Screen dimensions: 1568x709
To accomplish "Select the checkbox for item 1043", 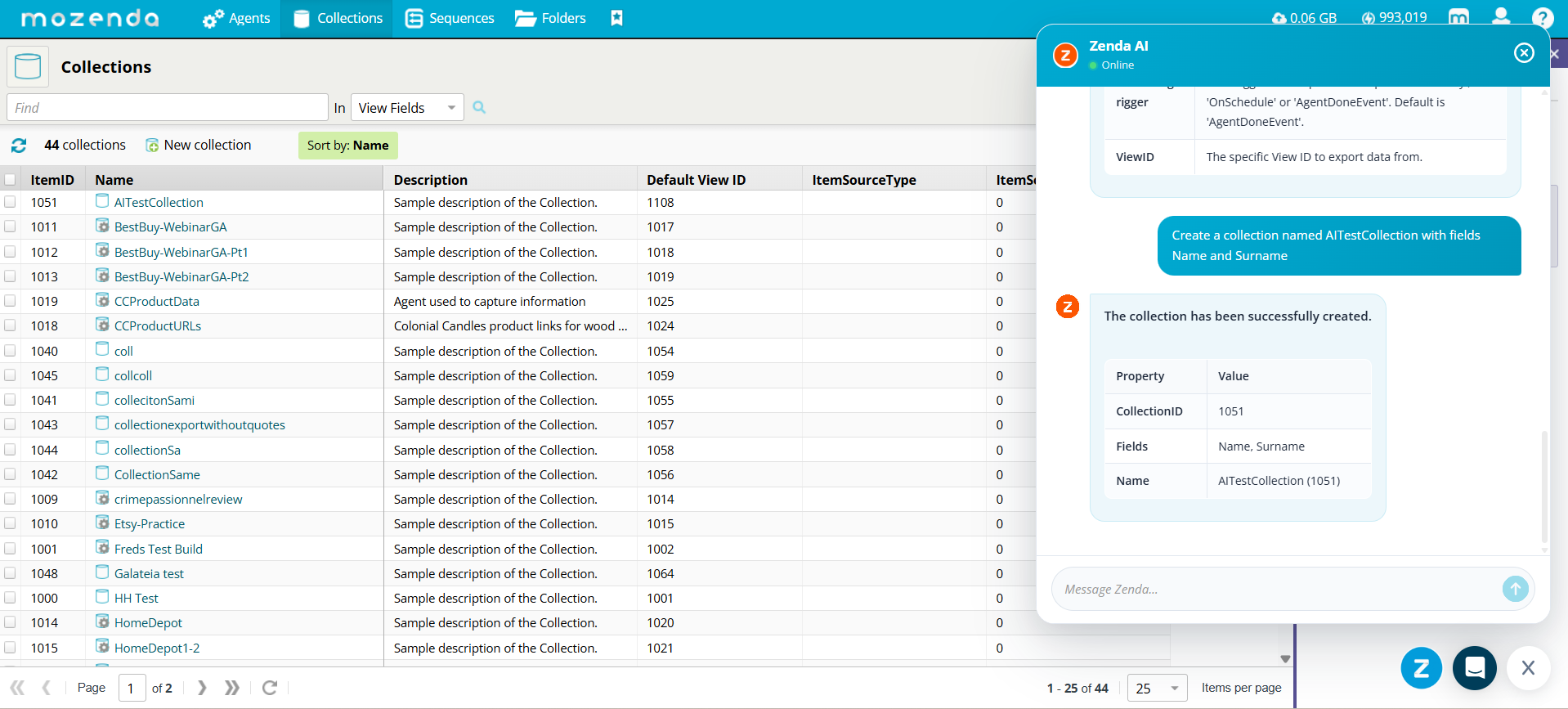I will tap(10, 424).
